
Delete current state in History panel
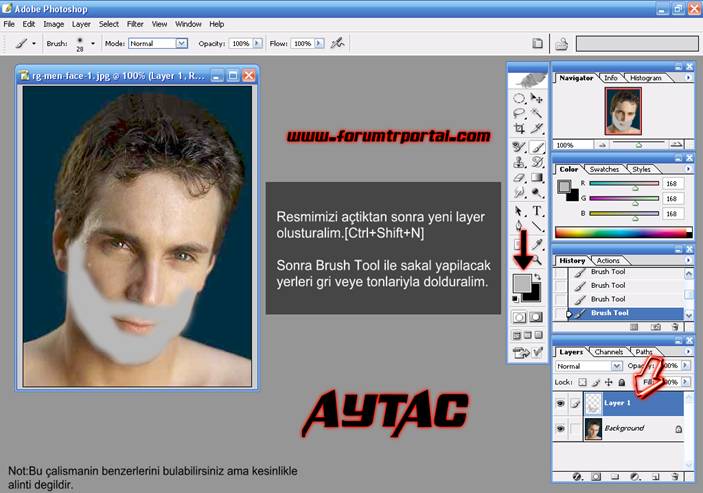(x=675, y=327)
